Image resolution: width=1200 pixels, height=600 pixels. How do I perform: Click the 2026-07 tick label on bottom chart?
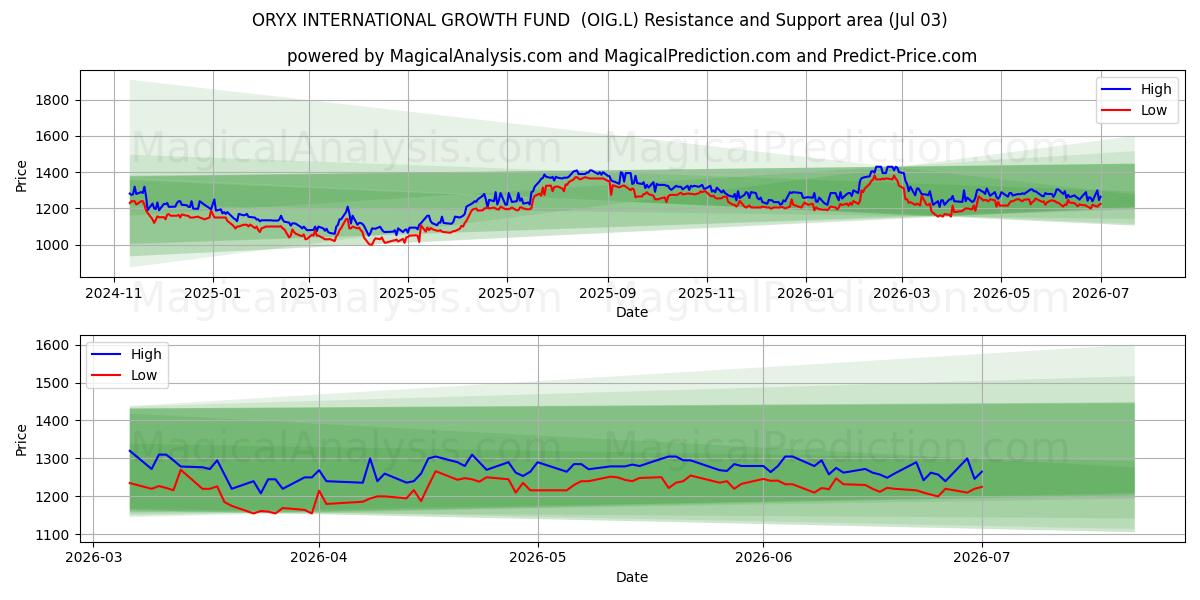pyautogui.click(x=982, y=558)
